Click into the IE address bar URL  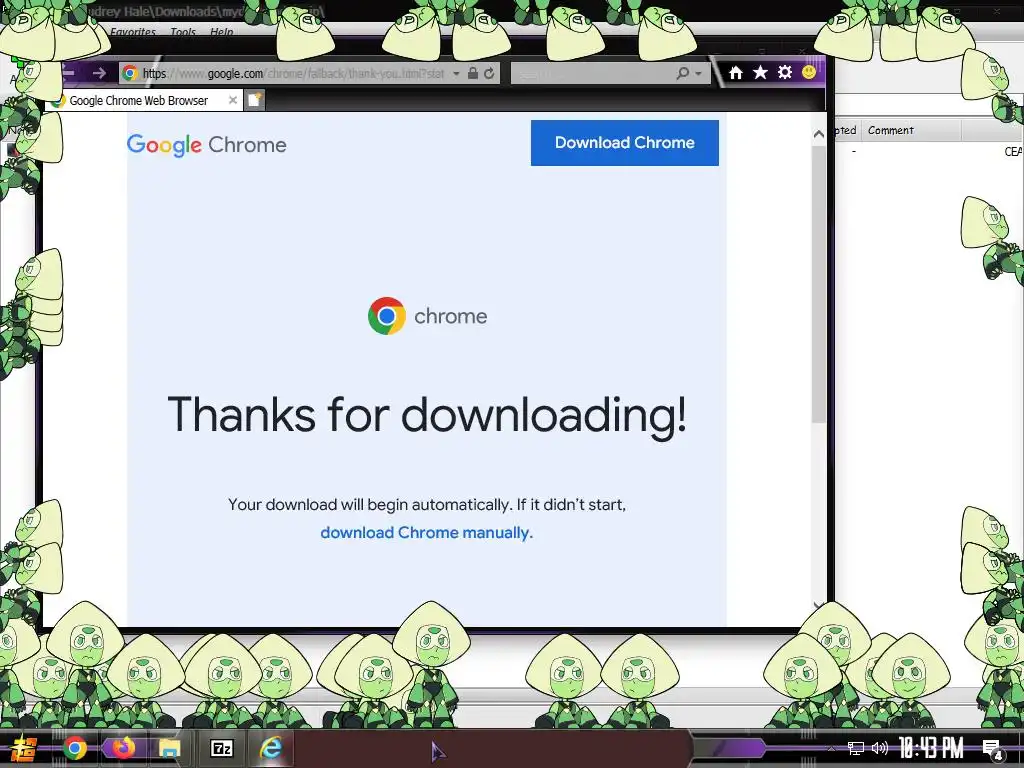(x=294, y=73)
